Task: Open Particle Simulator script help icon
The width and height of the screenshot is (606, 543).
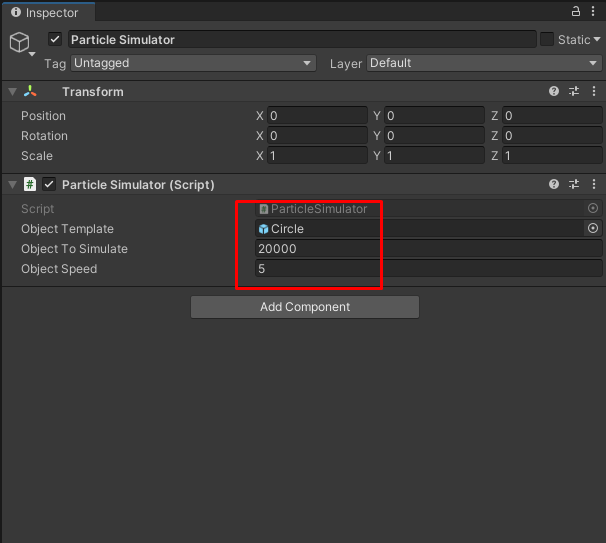Action: [x=554, y=184]
